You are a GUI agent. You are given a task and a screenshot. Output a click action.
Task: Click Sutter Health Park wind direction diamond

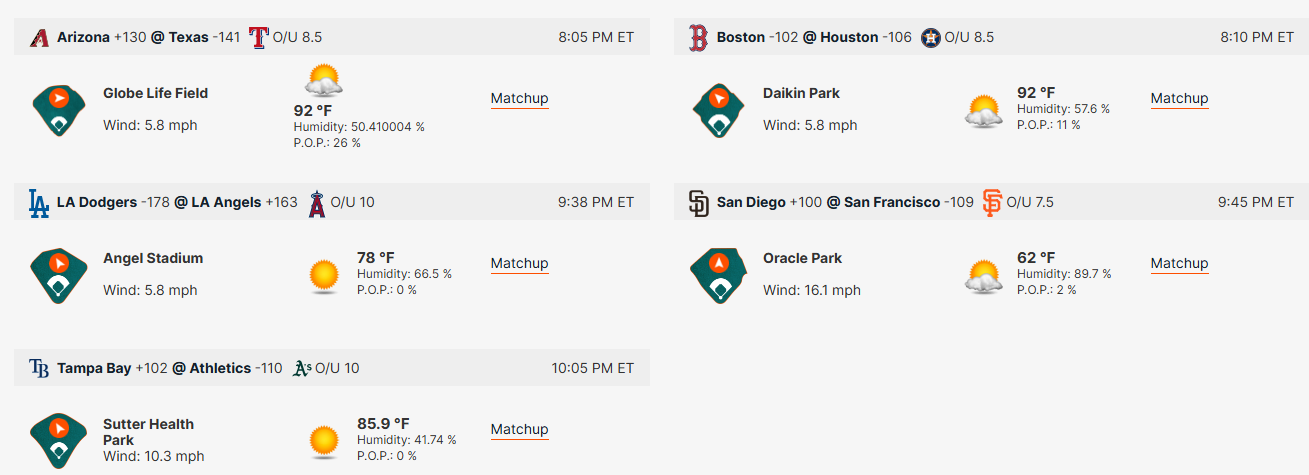(58, 441)
